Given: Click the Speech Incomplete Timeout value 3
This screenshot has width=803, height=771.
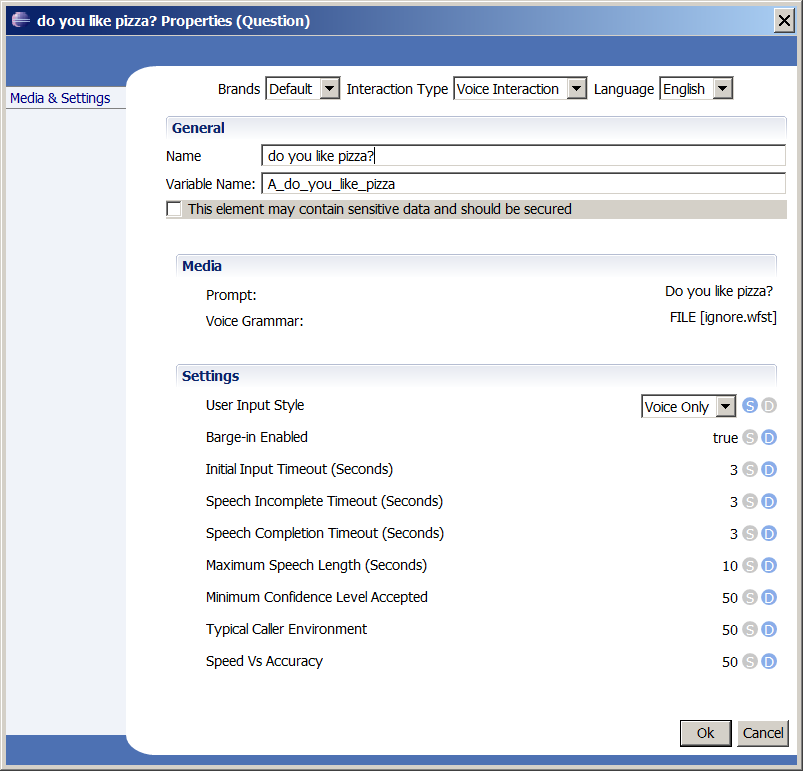Looking at the screenshot, I should (733, 502).
